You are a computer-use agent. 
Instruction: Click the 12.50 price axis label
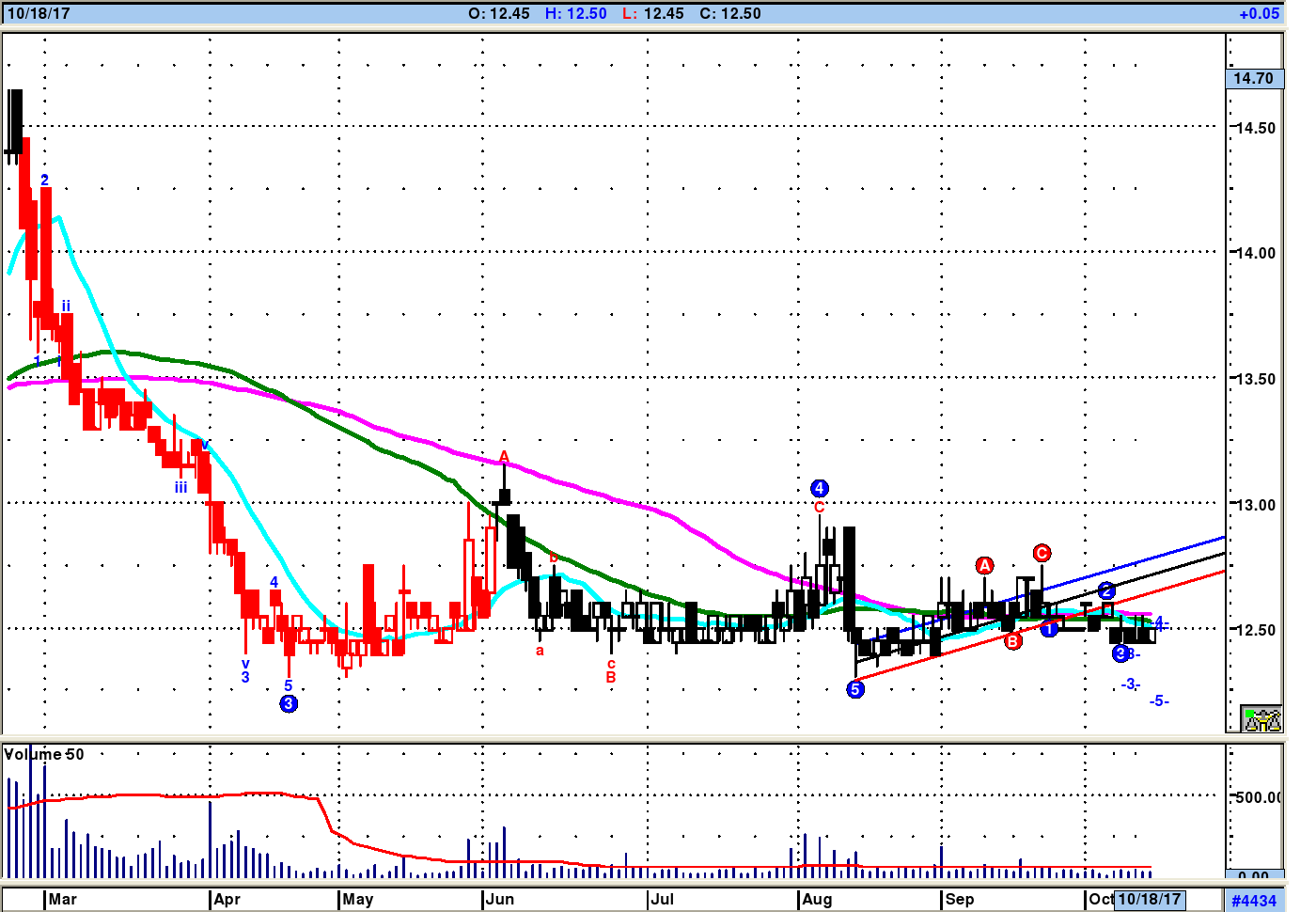pyautogui.click(x=1255, y=630)
